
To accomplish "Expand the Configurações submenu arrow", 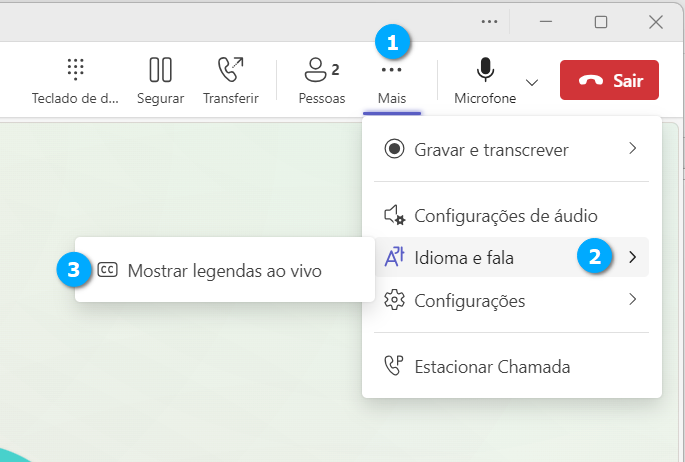I will point(632,300).
